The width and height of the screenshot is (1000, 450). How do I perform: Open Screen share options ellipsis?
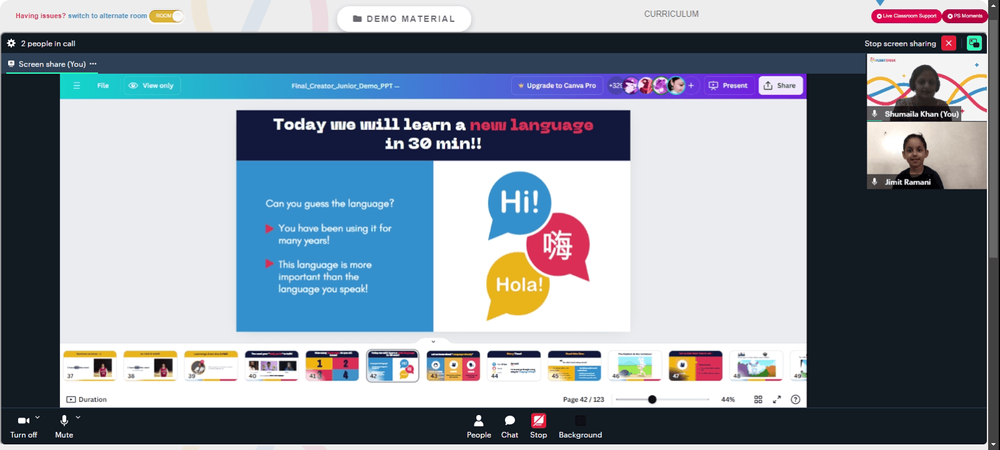(93, 64)
